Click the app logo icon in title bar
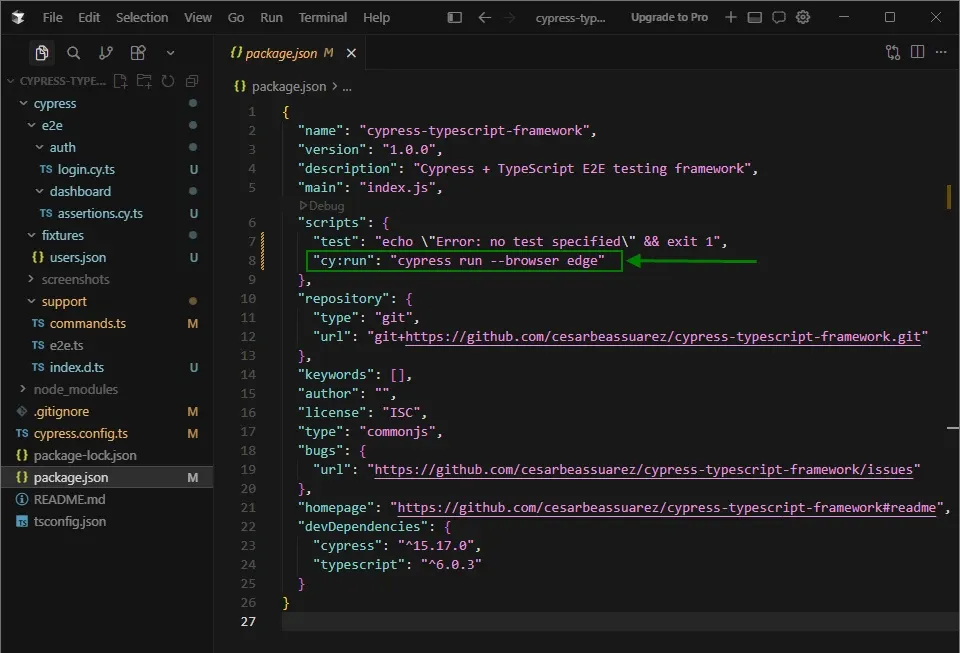 click(x=18, y=17)
